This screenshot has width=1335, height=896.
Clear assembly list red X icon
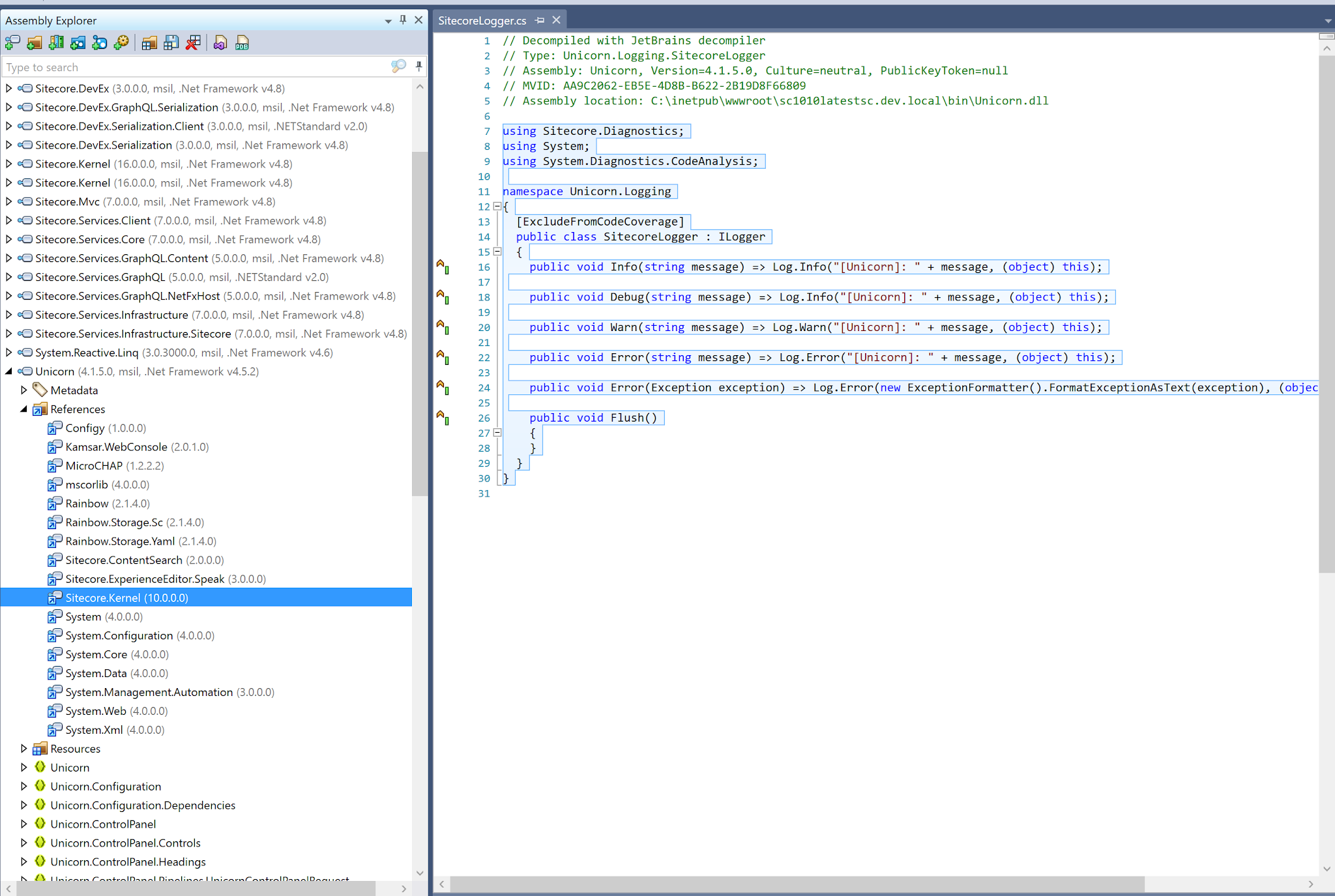[x=193, y=43]
